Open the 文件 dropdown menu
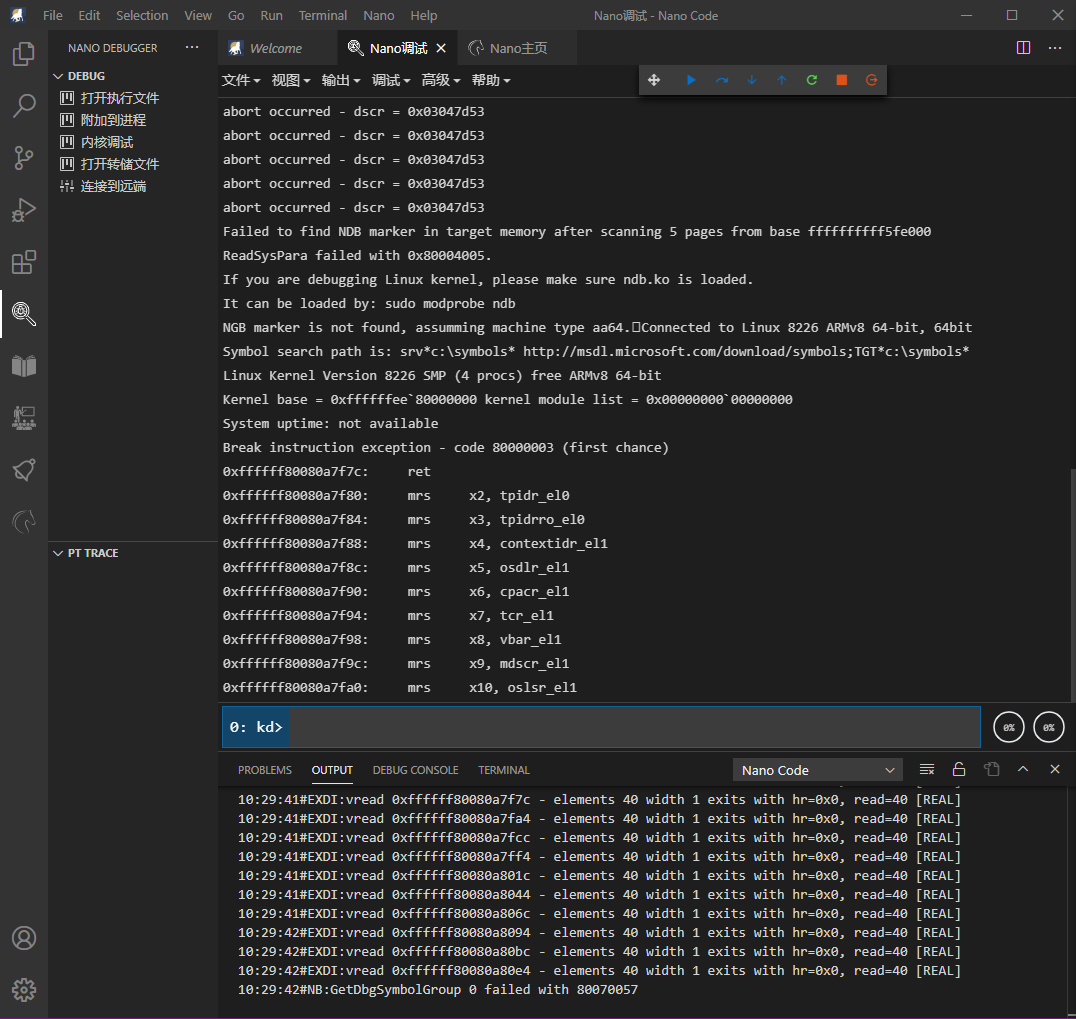 coord(241,80)
